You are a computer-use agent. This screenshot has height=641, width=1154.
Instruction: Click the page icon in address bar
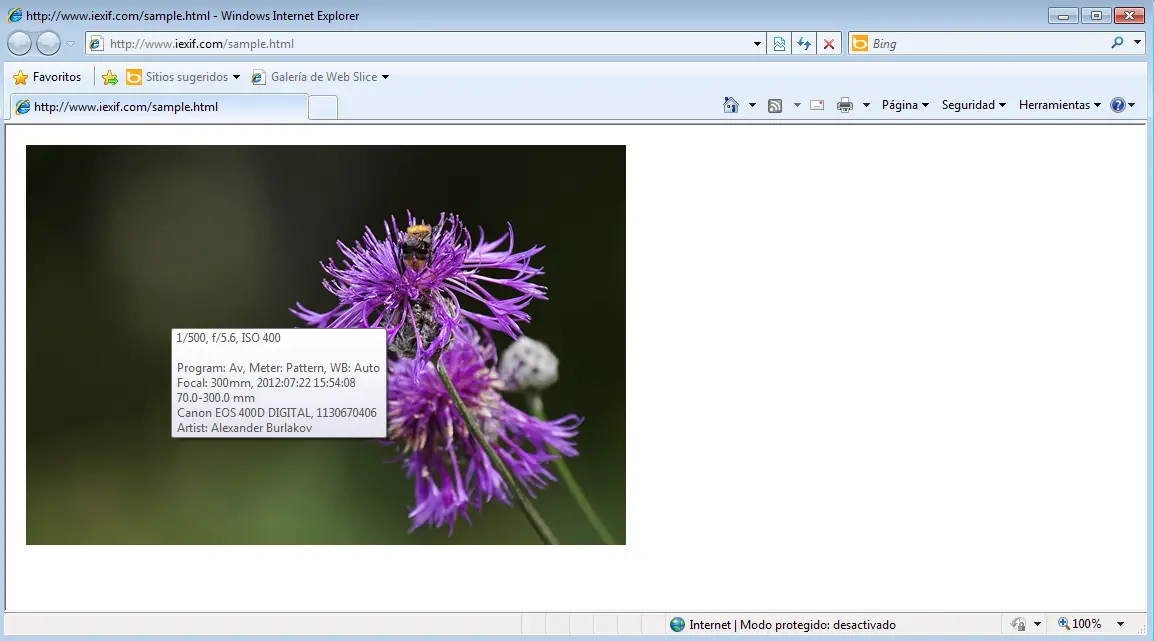[96, 44]
